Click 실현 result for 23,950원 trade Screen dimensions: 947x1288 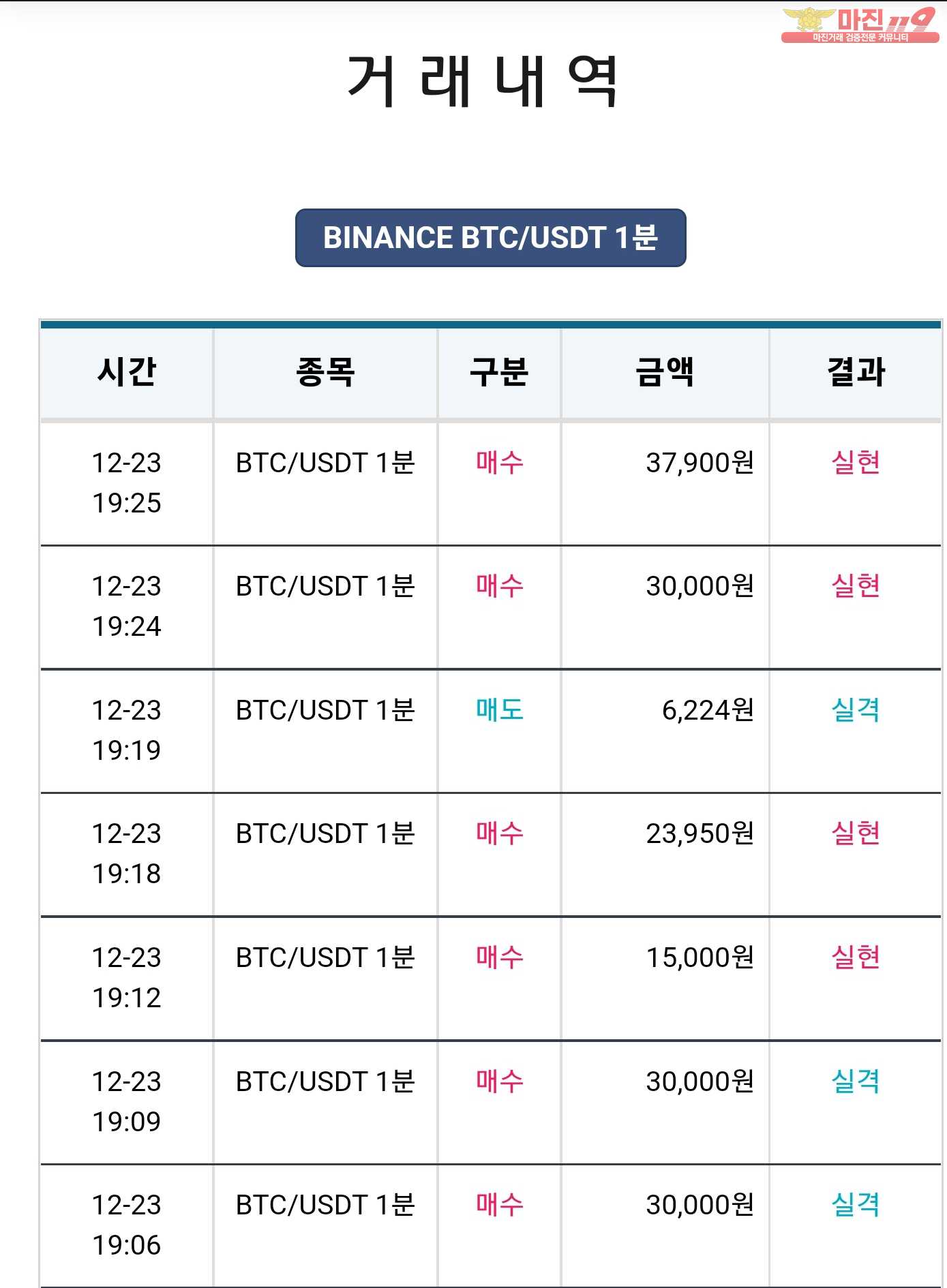(x=856, y=833)
